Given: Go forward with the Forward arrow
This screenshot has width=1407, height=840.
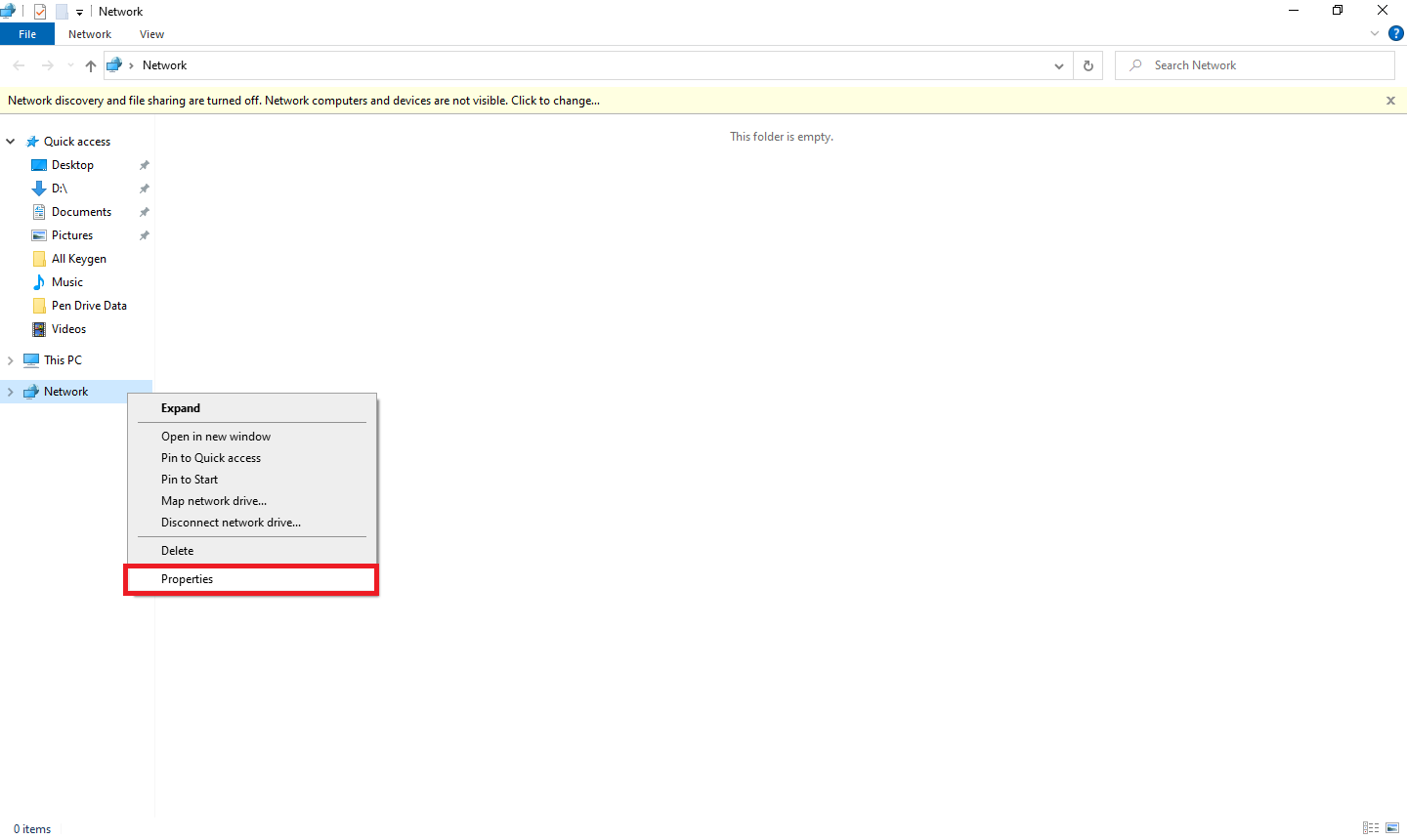Looking at the screenshot, I should point(47,65).
